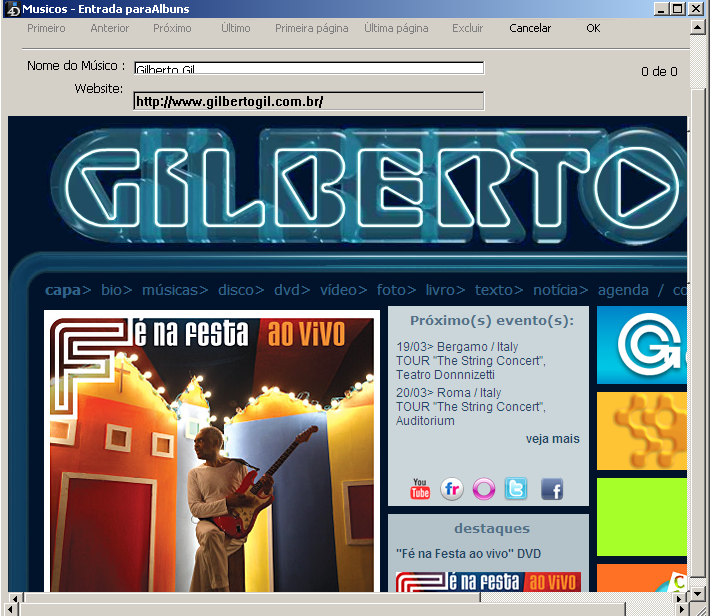Open the pink circle Orkut icon
Image resolution: width=710 pixels, height=616 pixels.
point(484,489)
